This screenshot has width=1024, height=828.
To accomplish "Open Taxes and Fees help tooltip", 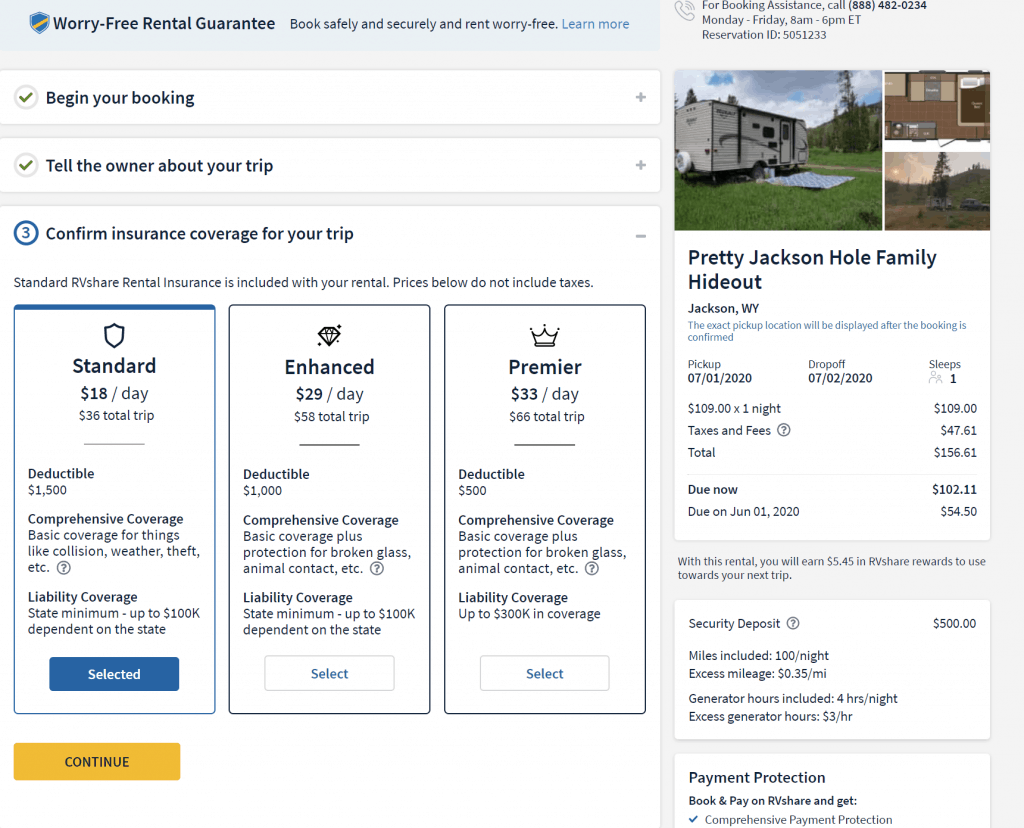I will click(784, 430).
